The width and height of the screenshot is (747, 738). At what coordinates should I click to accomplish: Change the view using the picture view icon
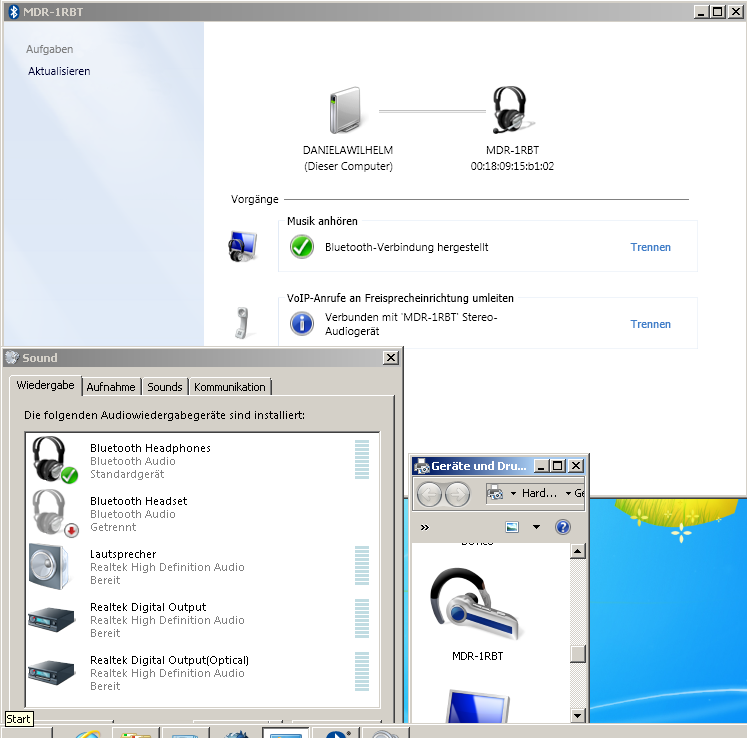(512, 527)
